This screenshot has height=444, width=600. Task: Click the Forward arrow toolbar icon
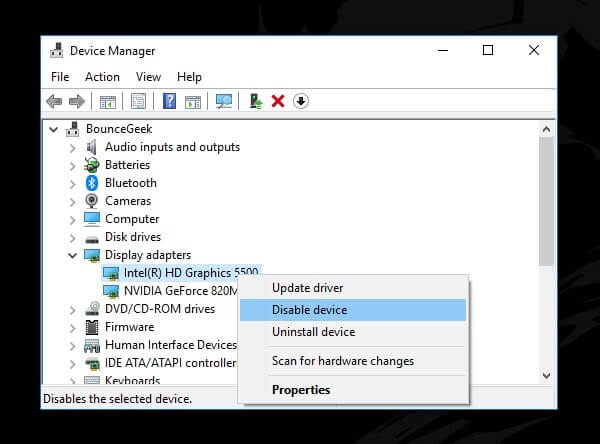[77, 101]
